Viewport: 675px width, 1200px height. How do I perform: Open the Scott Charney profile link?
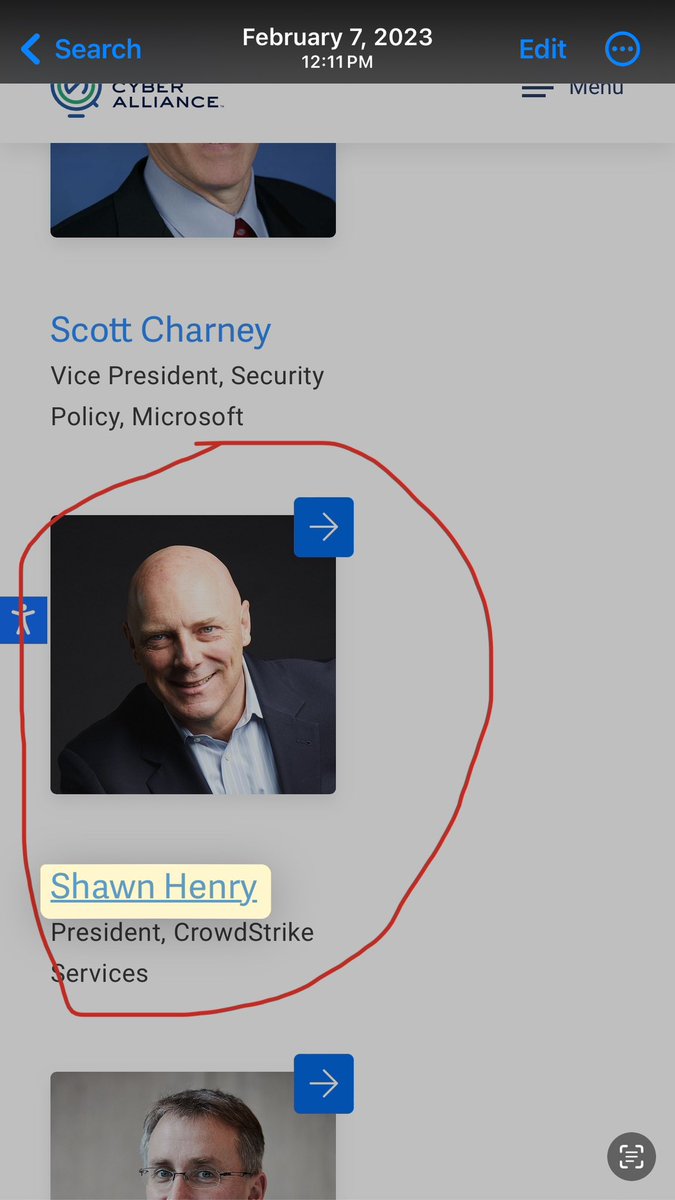point(161,330)
